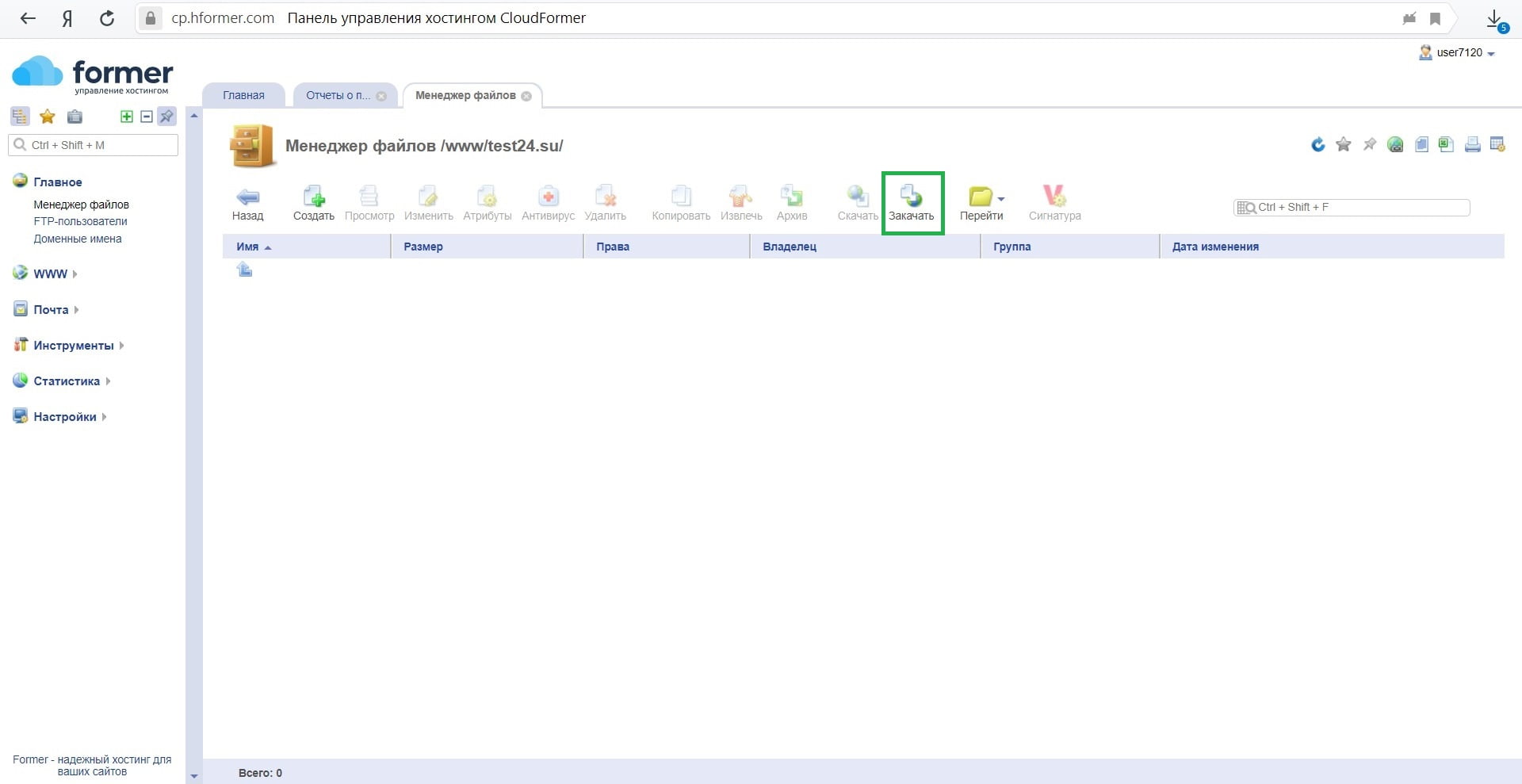Click the refresh icon near the title

coord(1317,144)
